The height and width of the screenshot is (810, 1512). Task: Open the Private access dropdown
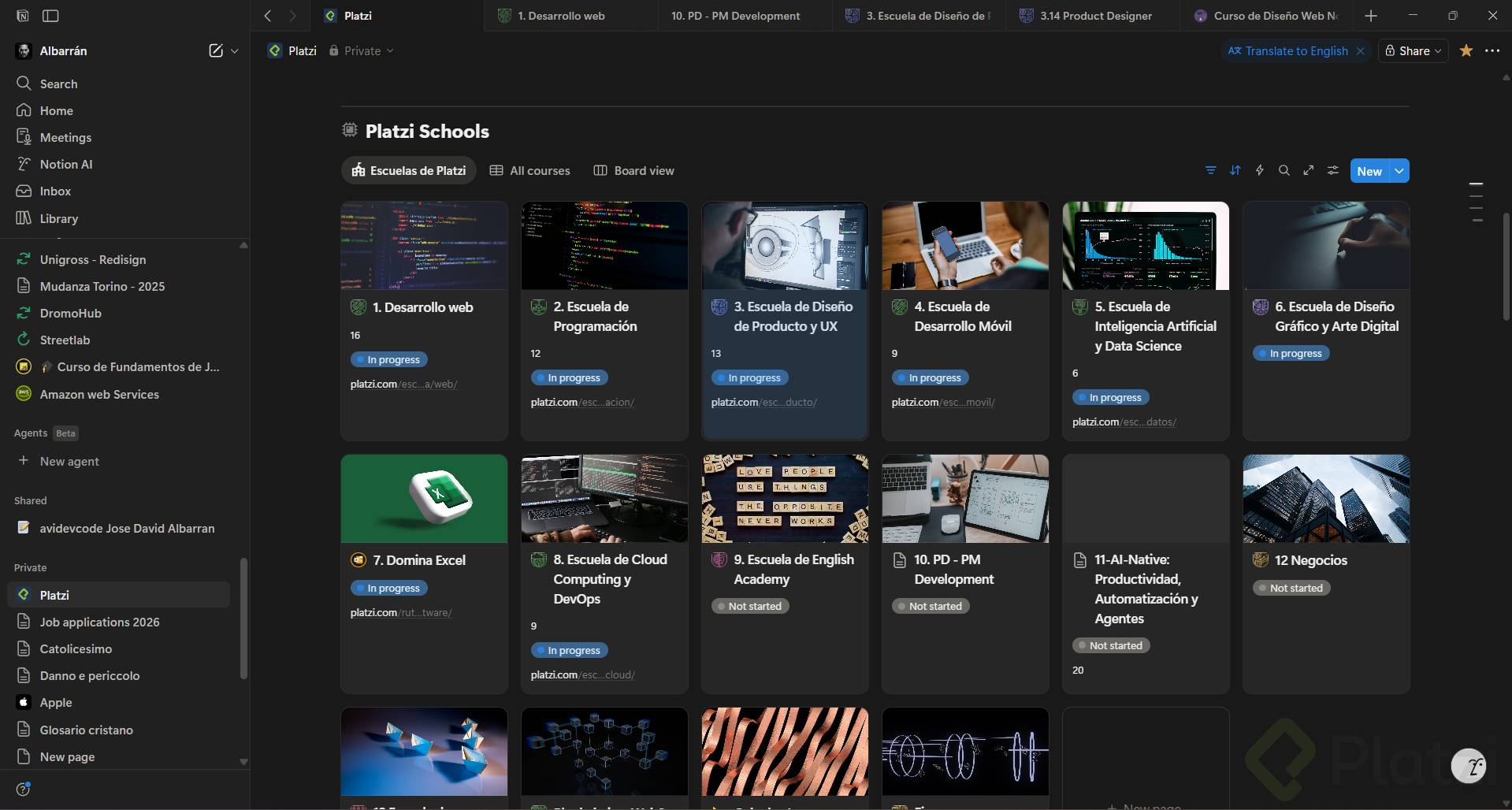(362, 51)
